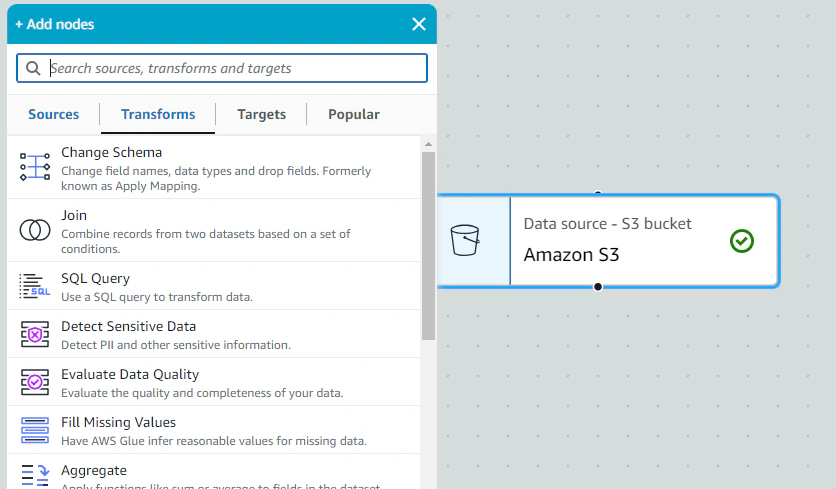This screenshot has width=836, height=489.
Task: Click the Aggregate transform icon
Action: [35, 475]
